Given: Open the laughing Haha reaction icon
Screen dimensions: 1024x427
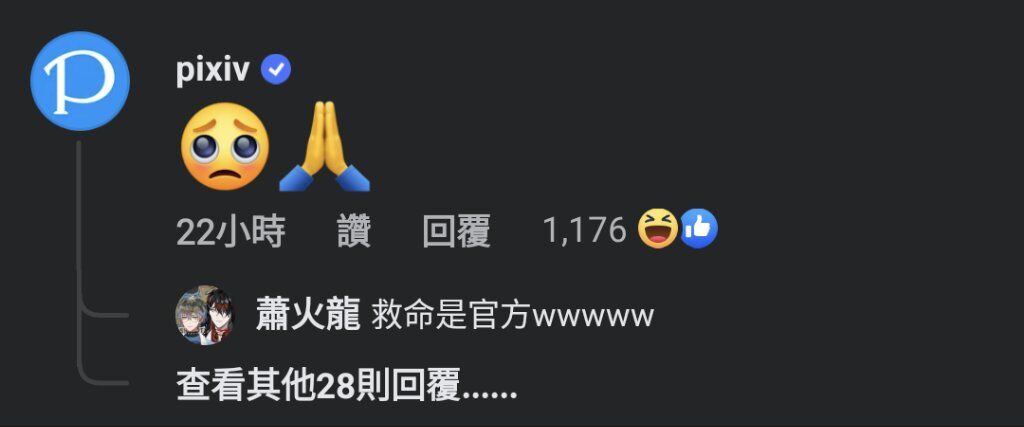Looking at the screenshot, I should coord(658,229).
